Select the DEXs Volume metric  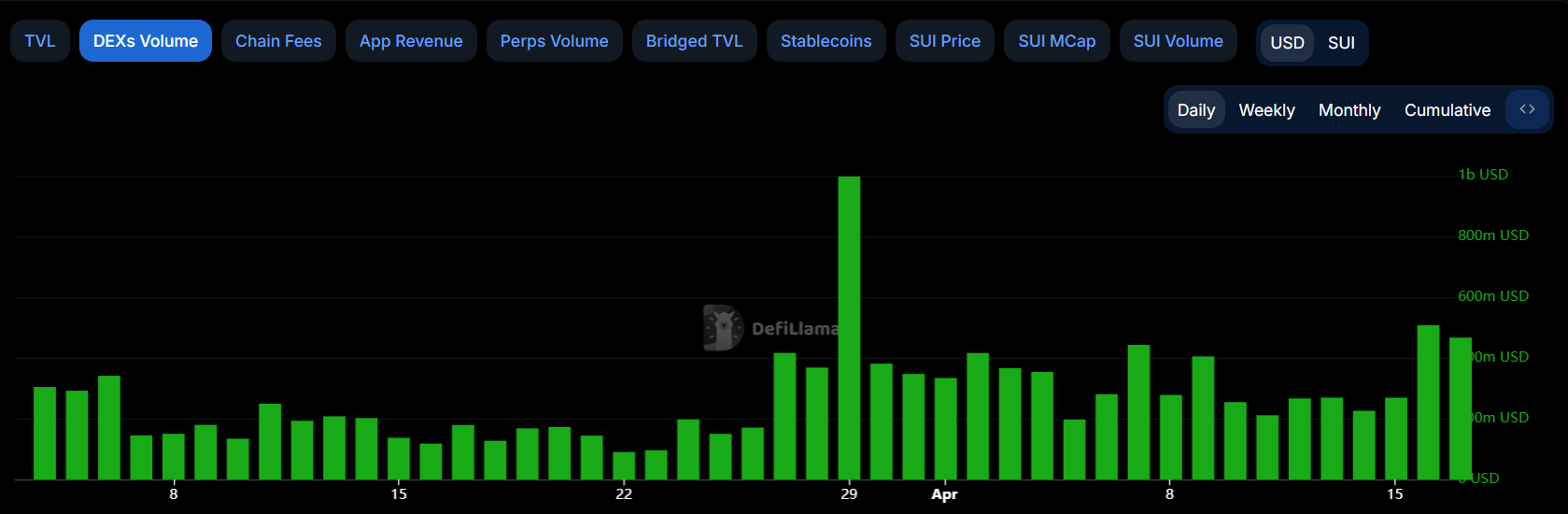[x=146, y=41]
